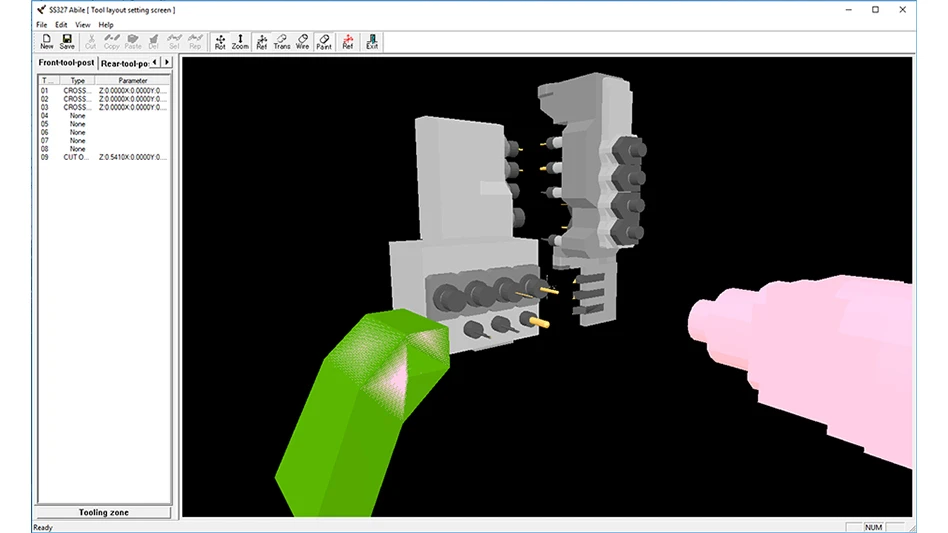Switch to the Rear-tool-post tab
948x533 pixels.
point(127,63)
